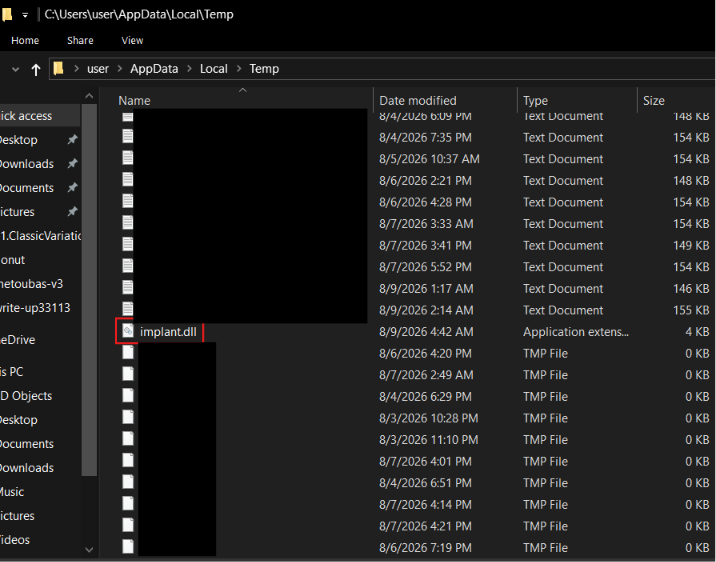Open Music under This PC
716x562 pixels.
click(12, 492)
